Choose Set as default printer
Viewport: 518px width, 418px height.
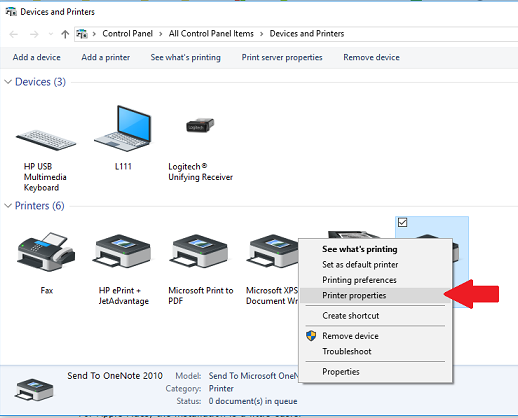point(375,265)
